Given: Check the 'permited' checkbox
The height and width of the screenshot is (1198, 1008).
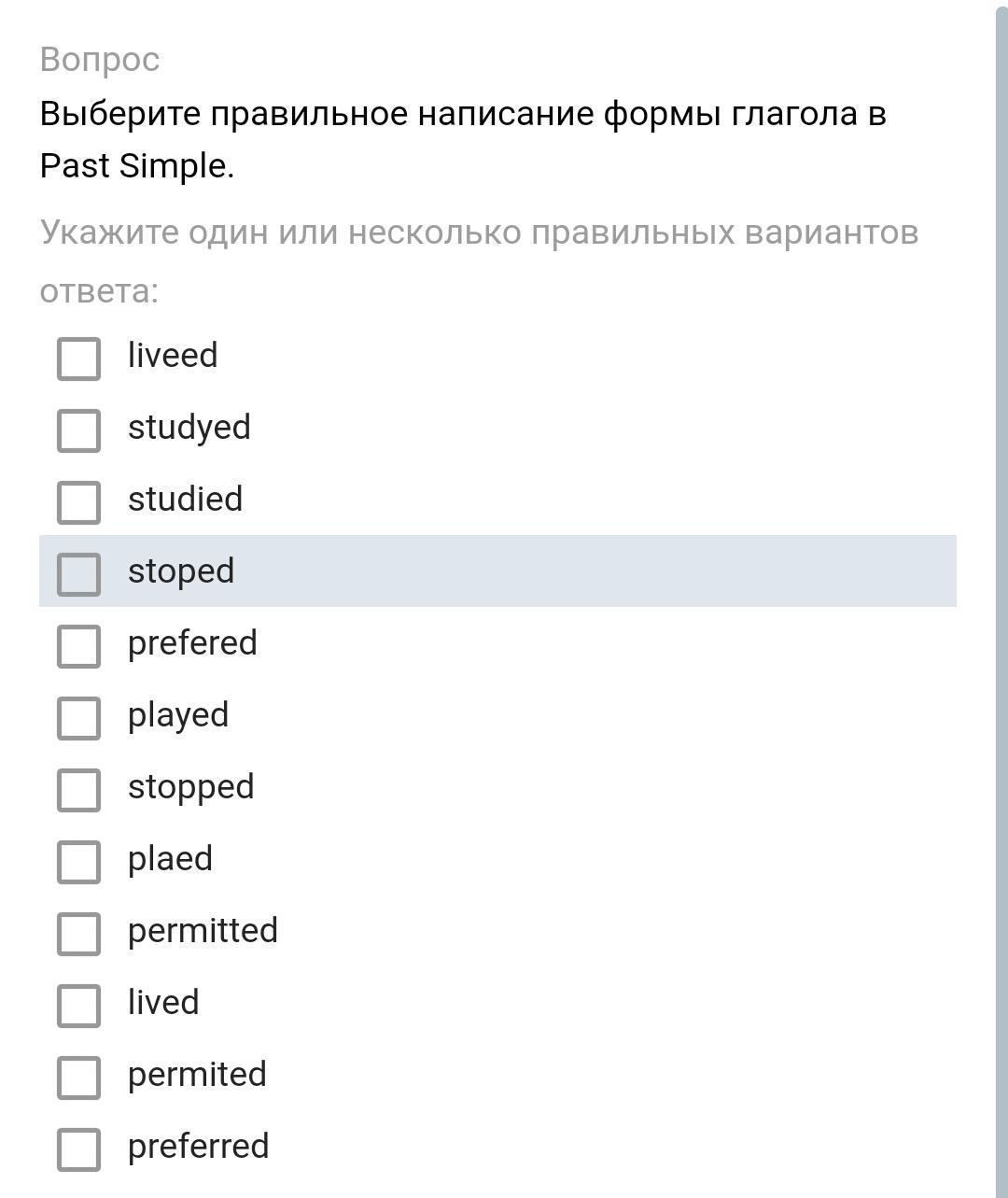Looking at the screenshot, I should (x=78, y=1078).
